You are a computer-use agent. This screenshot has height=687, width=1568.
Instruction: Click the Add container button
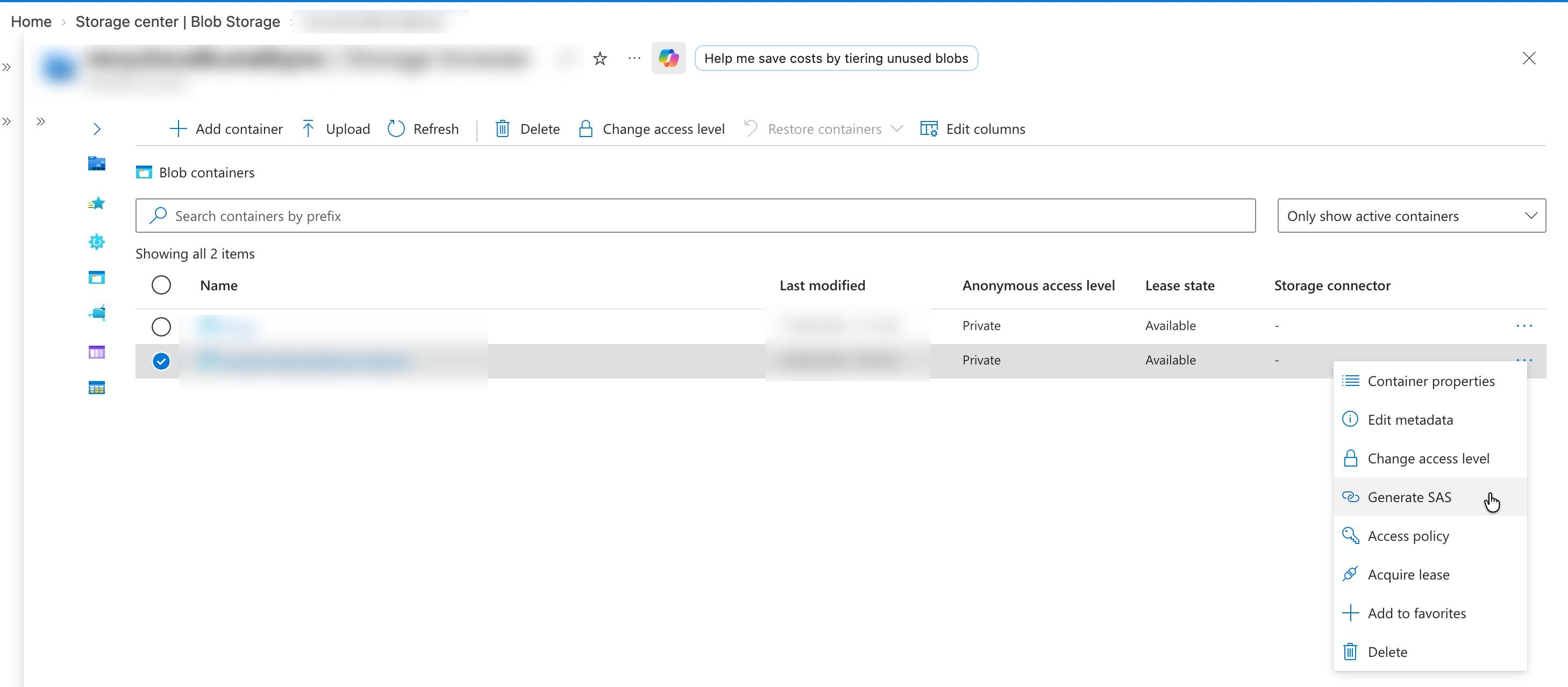point(226,129)
